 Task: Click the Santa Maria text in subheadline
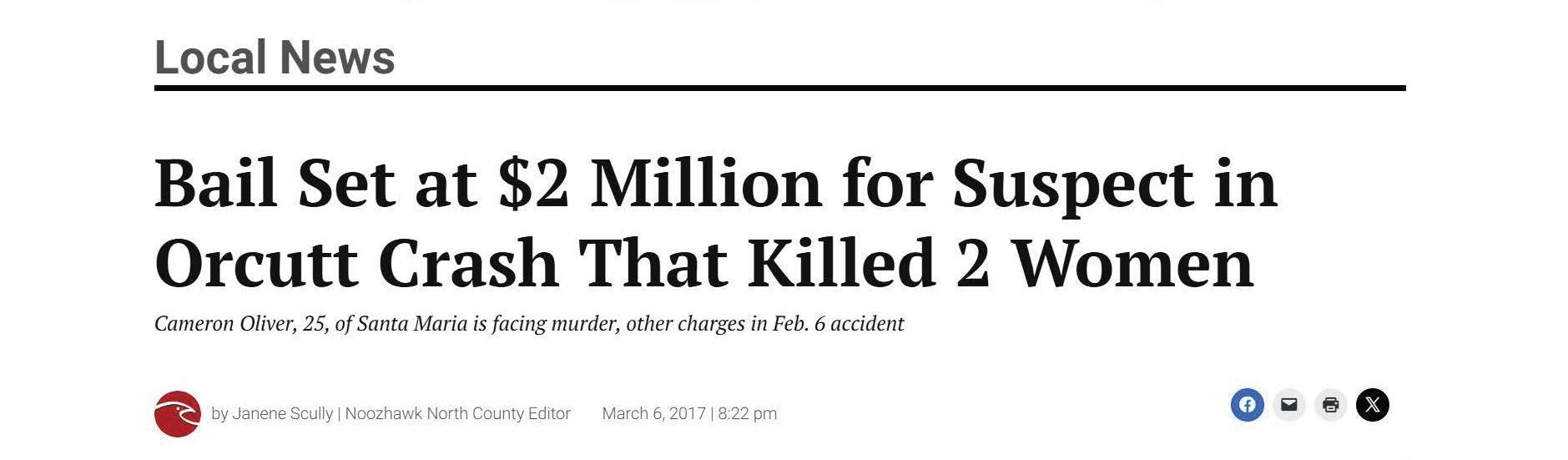click(411, 323)
